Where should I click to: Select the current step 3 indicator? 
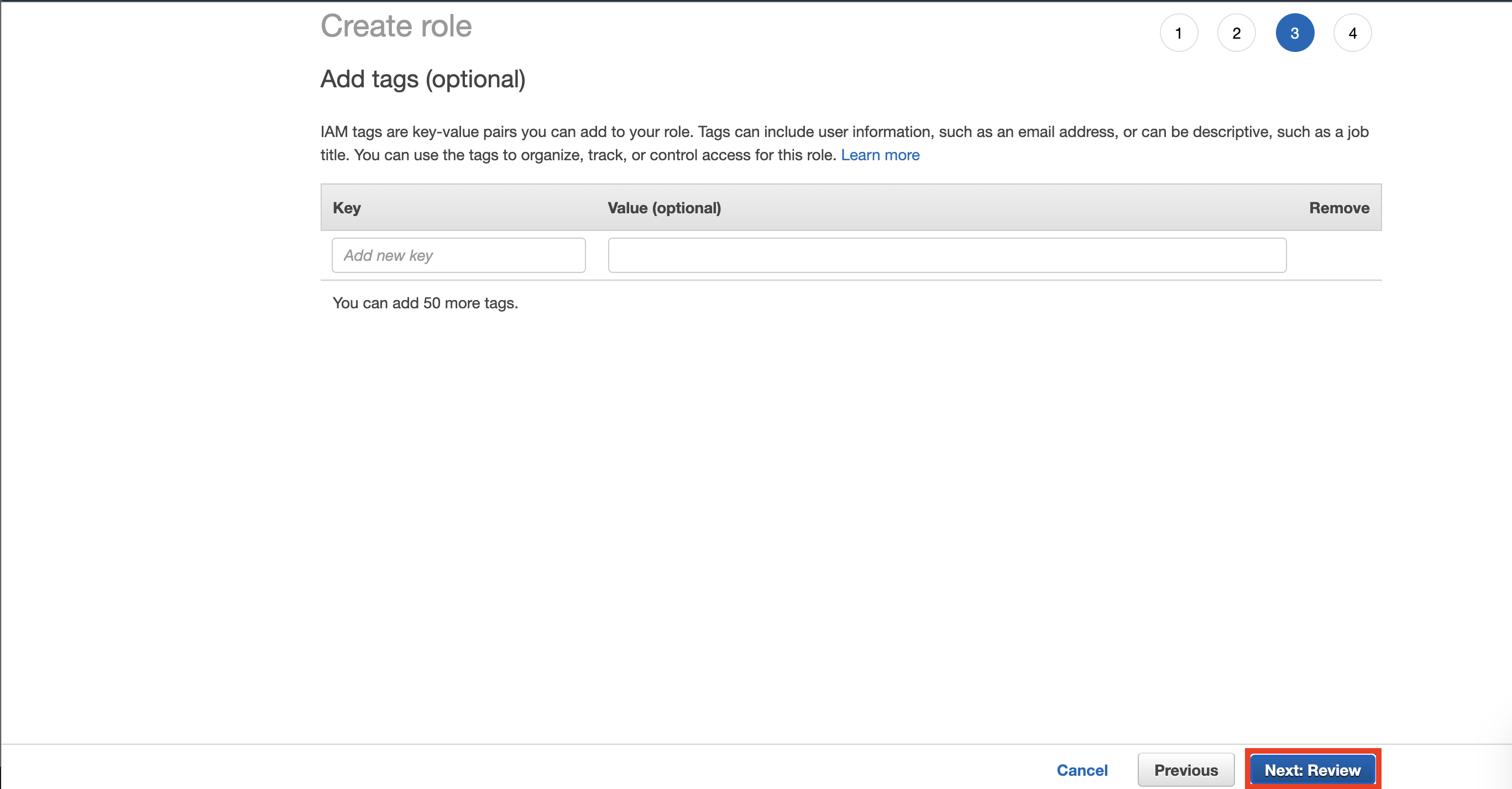click(1294, 33)
